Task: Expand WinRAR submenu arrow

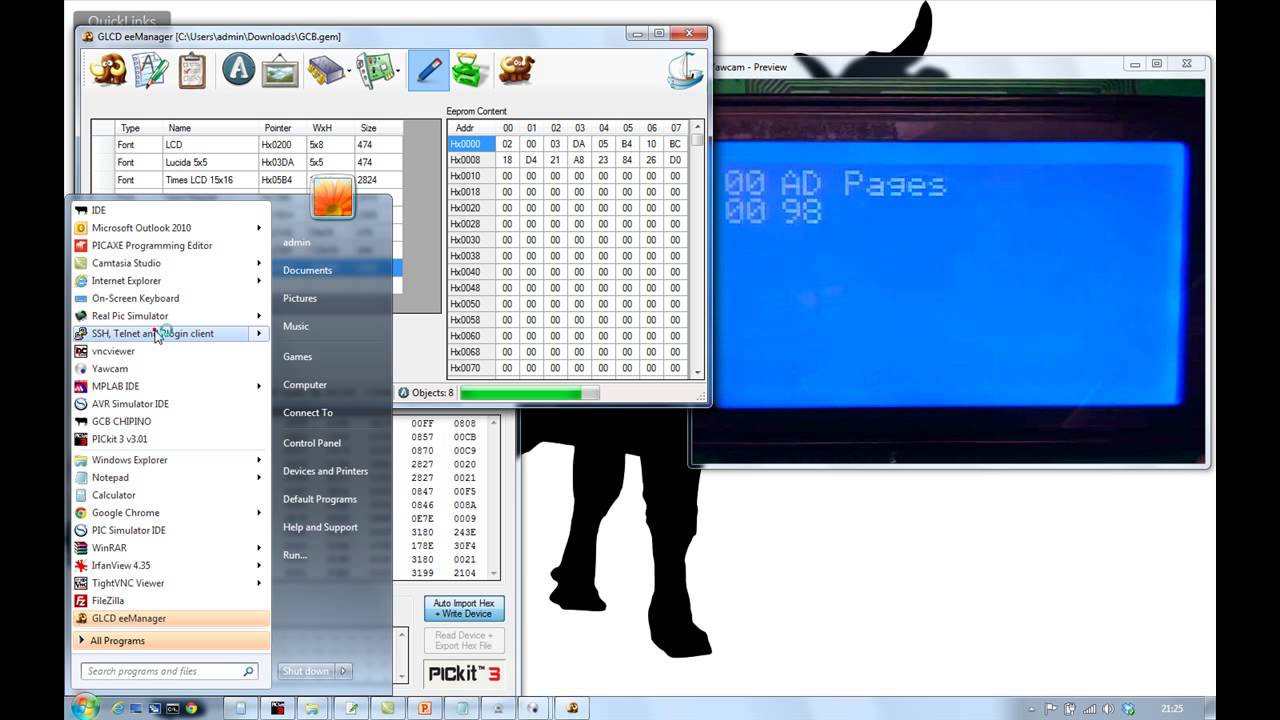Action: 259,548
